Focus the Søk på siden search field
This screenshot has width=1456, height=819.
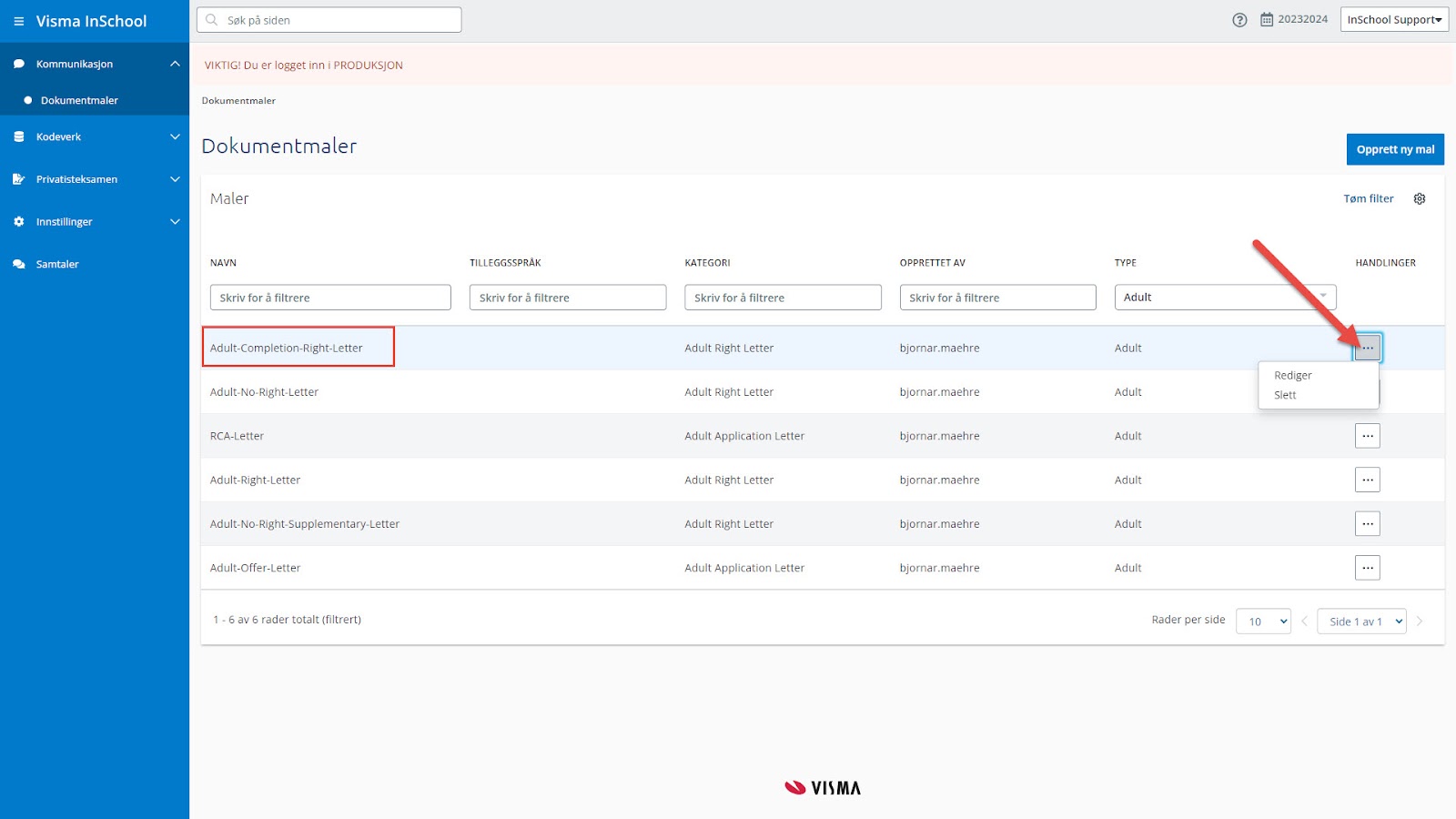tap(329, 20)
